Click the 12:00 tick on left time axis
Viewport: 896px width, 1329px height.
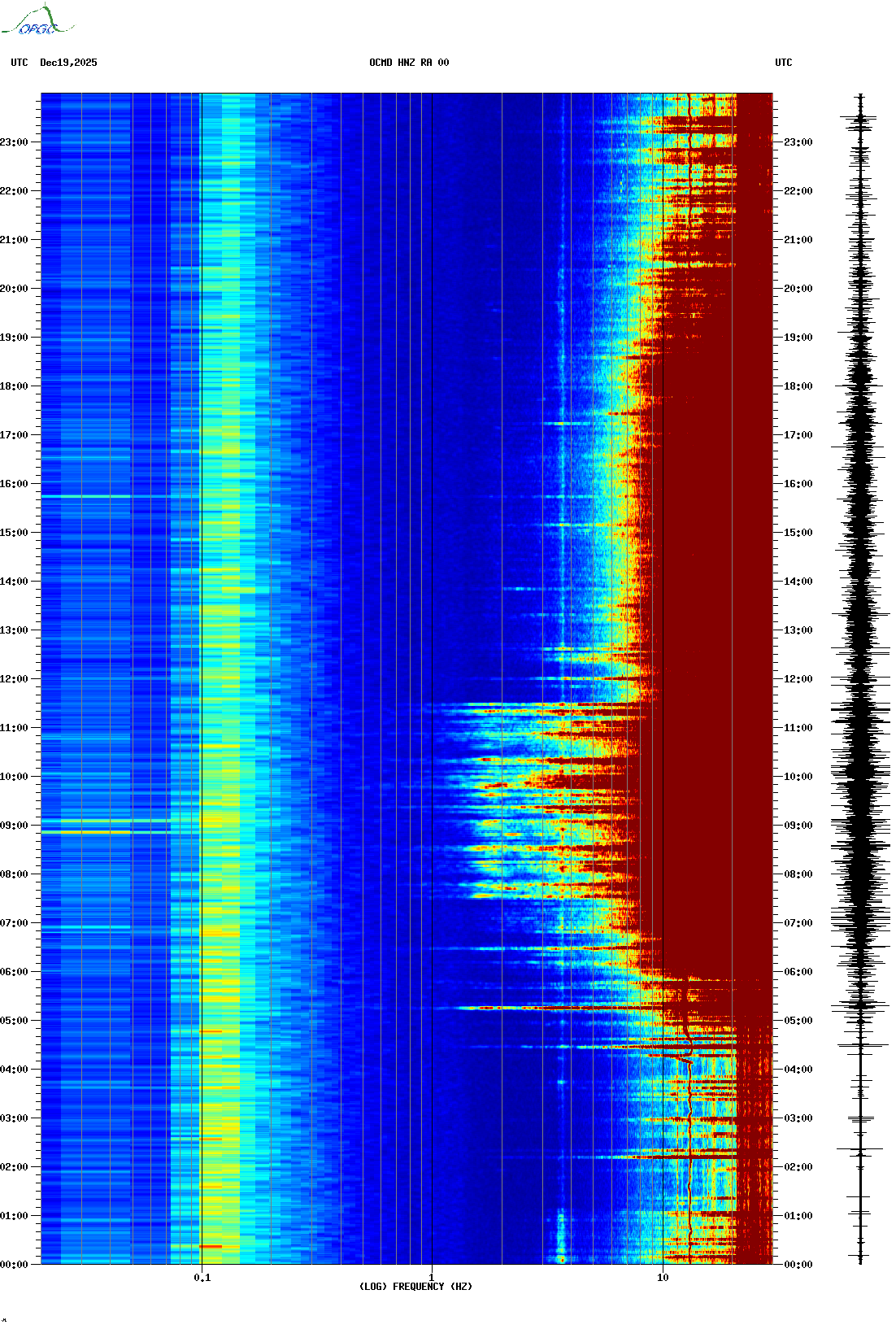pyautogui.click(x=15, y=679)
